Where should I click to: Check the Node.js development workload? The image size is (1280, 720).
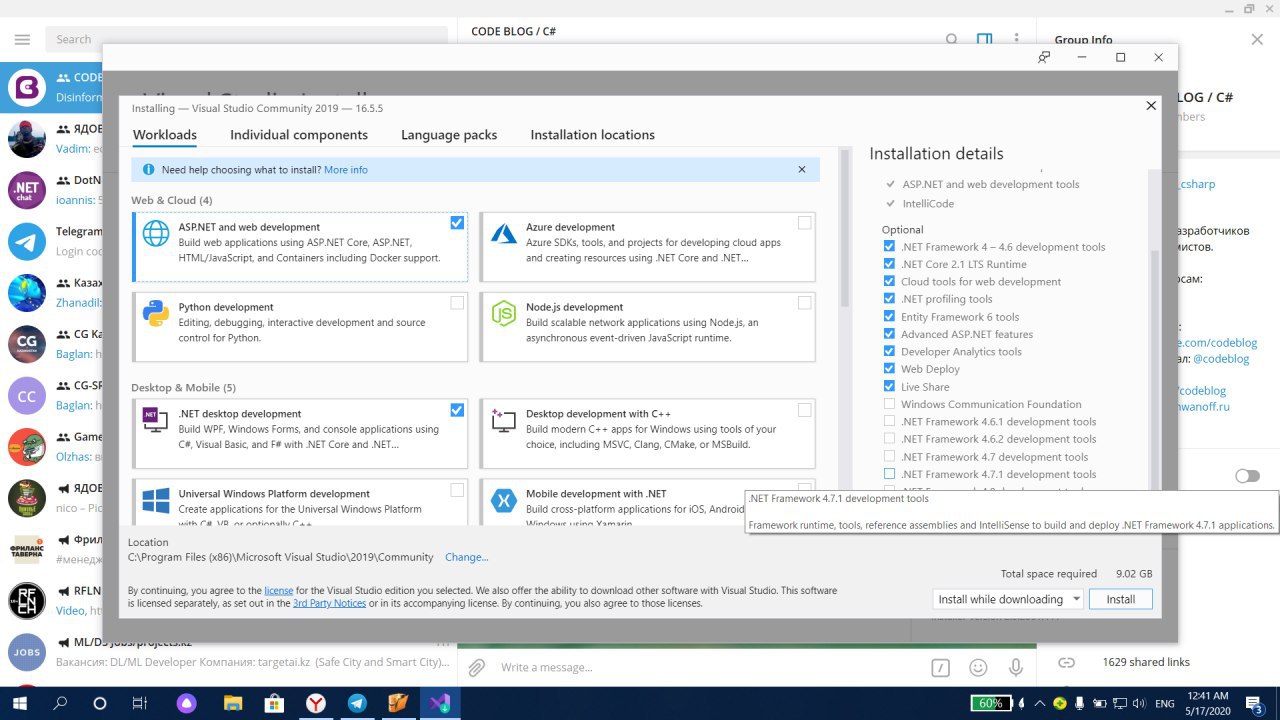[x=805, y=303]
